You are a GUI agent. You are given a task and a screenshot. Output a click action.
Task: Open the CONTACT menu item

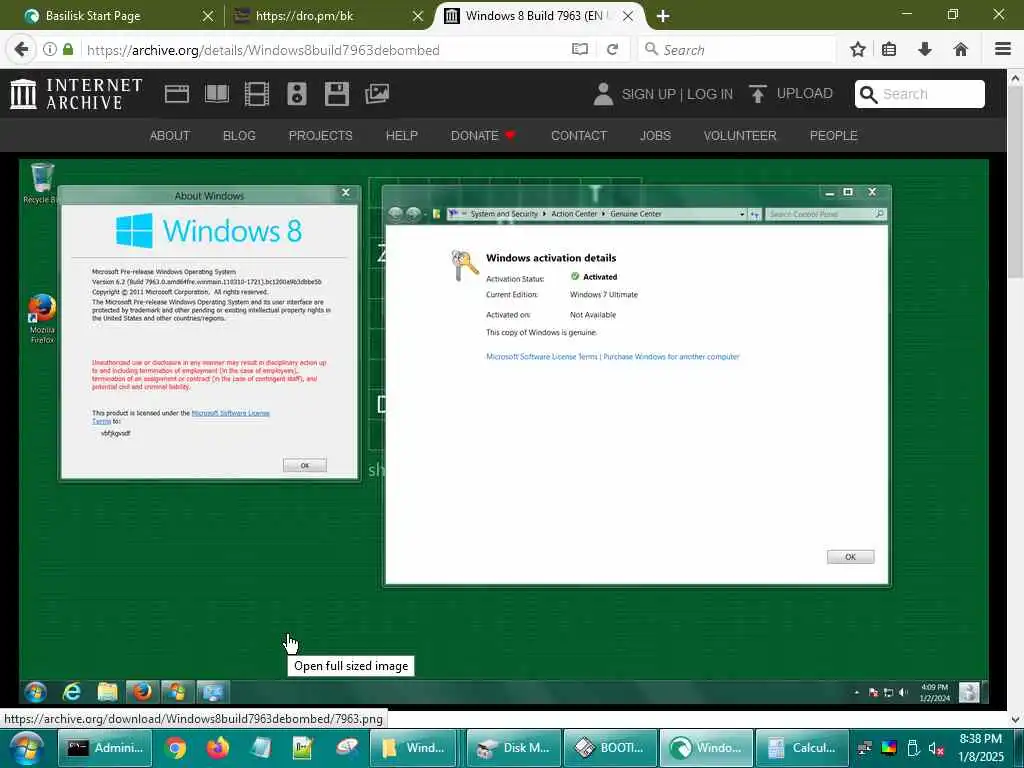tap(579, 135)
